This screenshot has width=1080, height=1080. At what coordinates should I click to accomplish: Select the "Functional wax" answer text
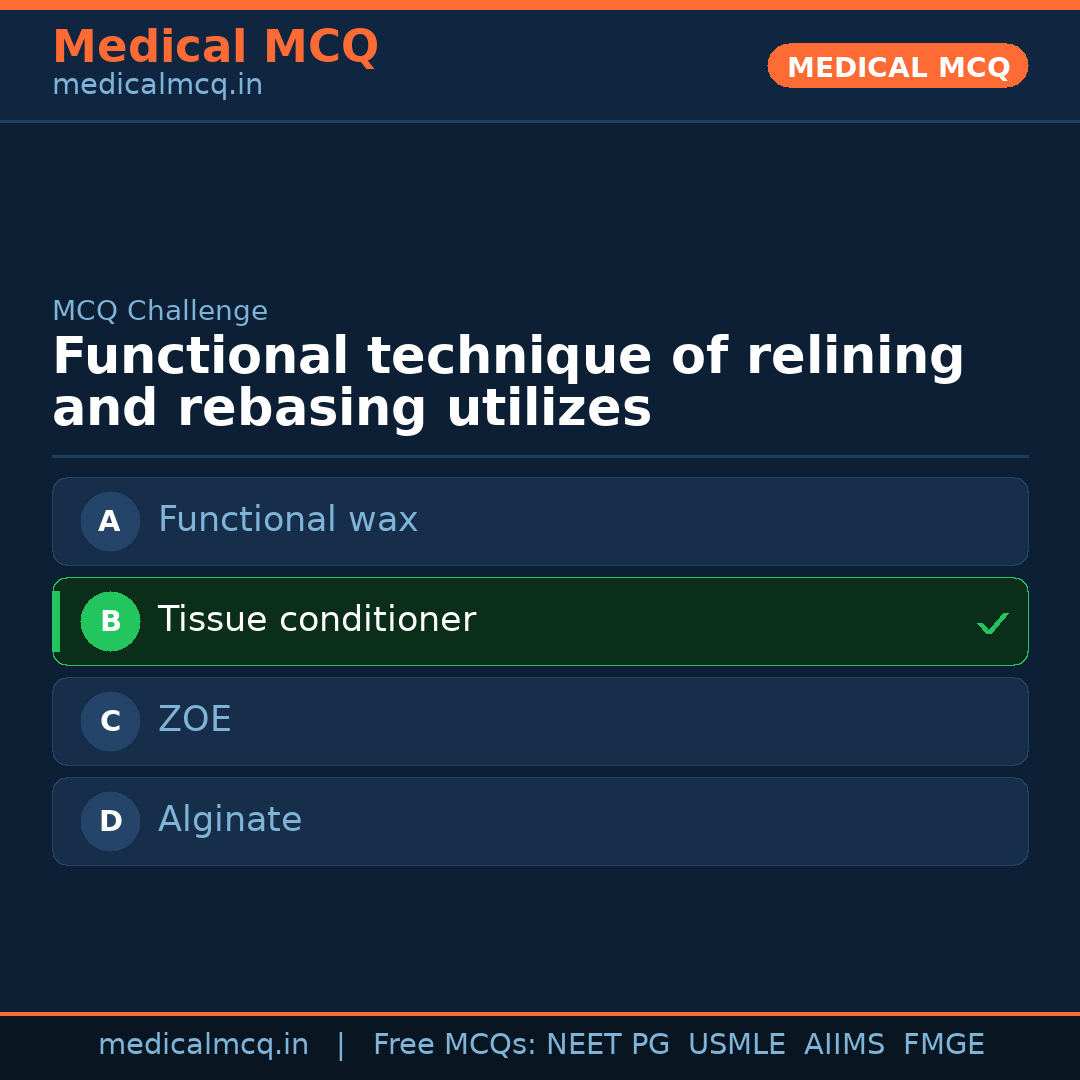click(x=288, y=520)
